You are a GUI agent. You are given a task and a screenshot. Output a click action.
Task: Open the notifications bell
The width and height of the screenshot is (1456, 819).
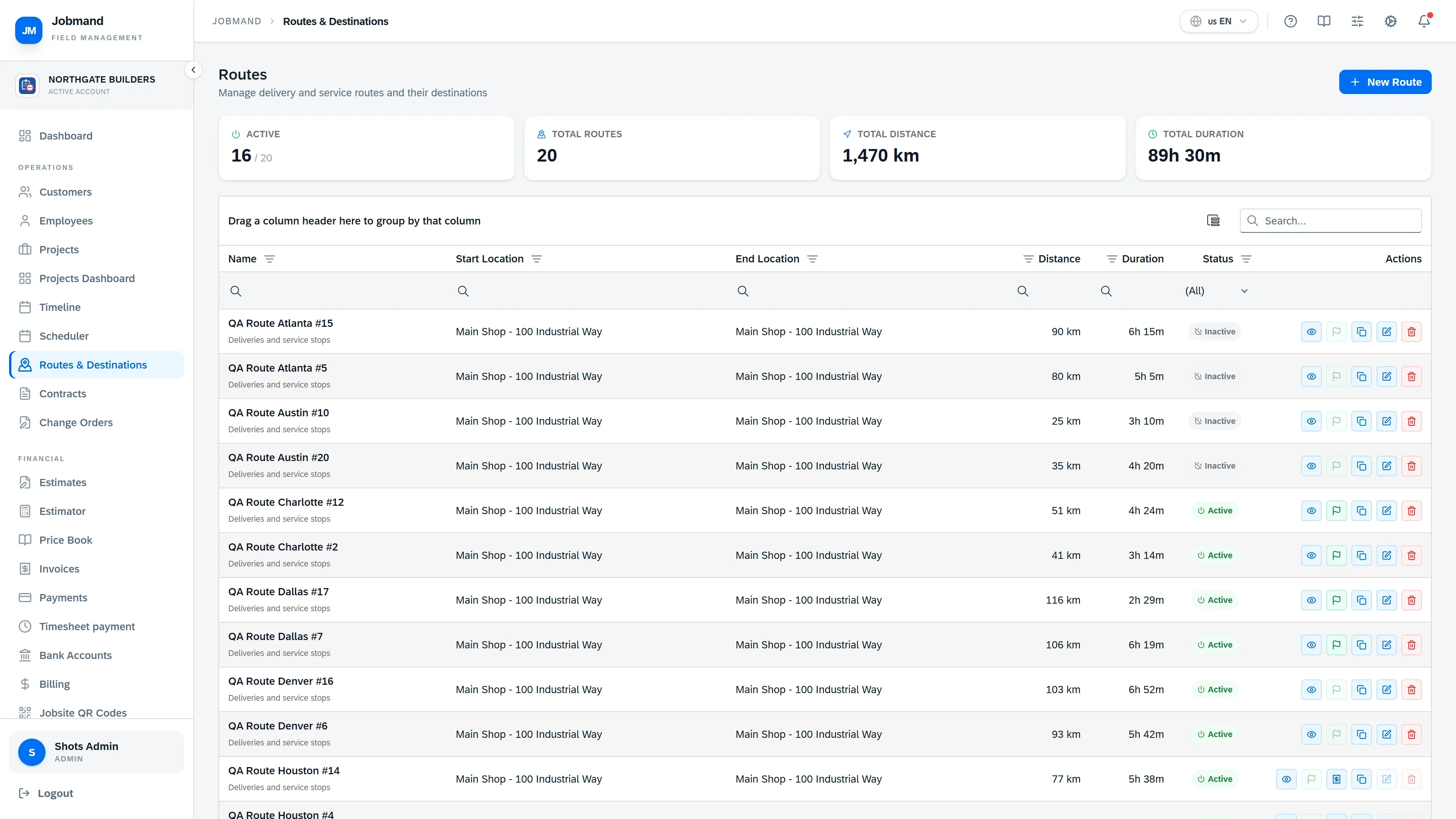pos(1424,22)
